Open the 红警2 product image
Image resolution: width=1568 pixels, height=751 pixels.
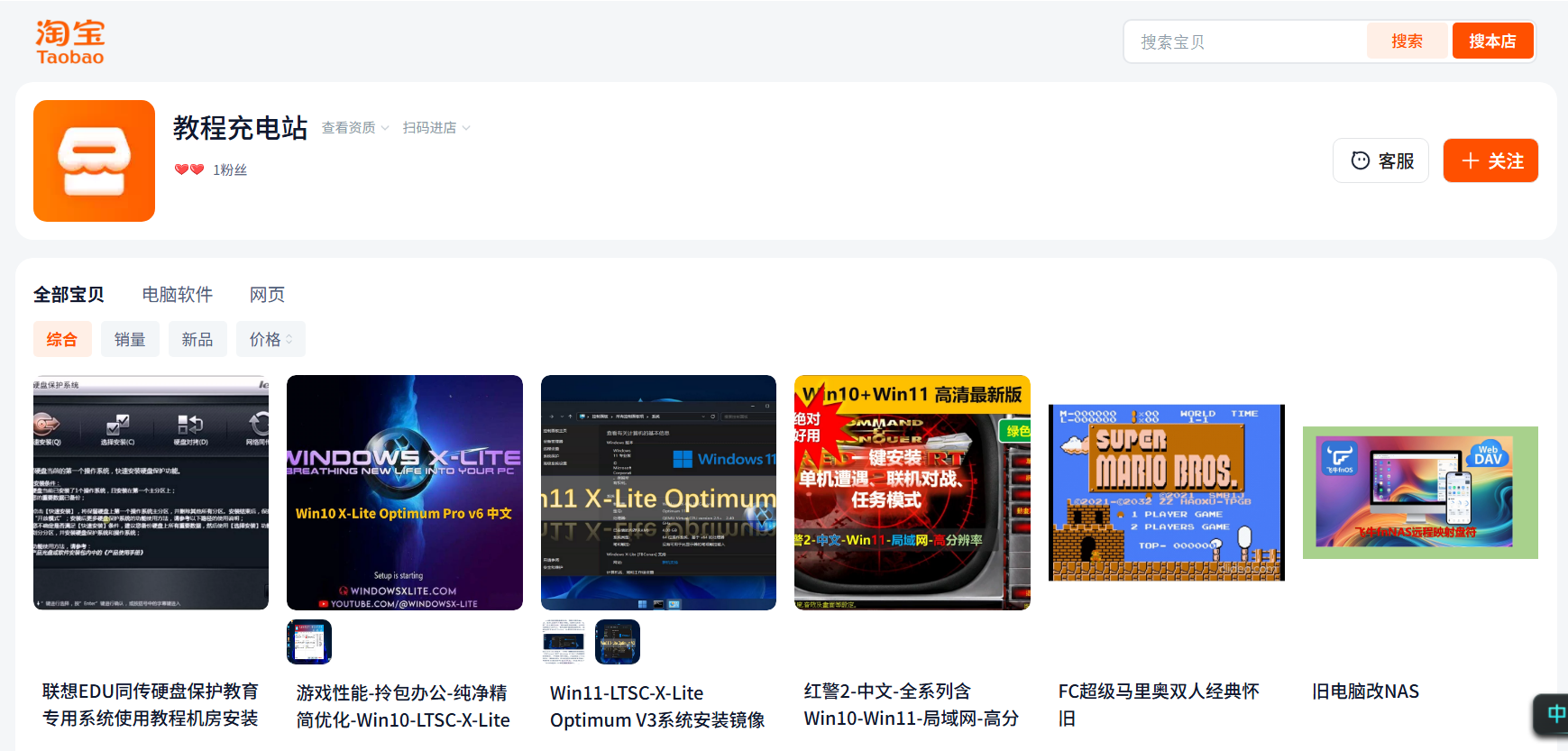[x=912, y=492]
